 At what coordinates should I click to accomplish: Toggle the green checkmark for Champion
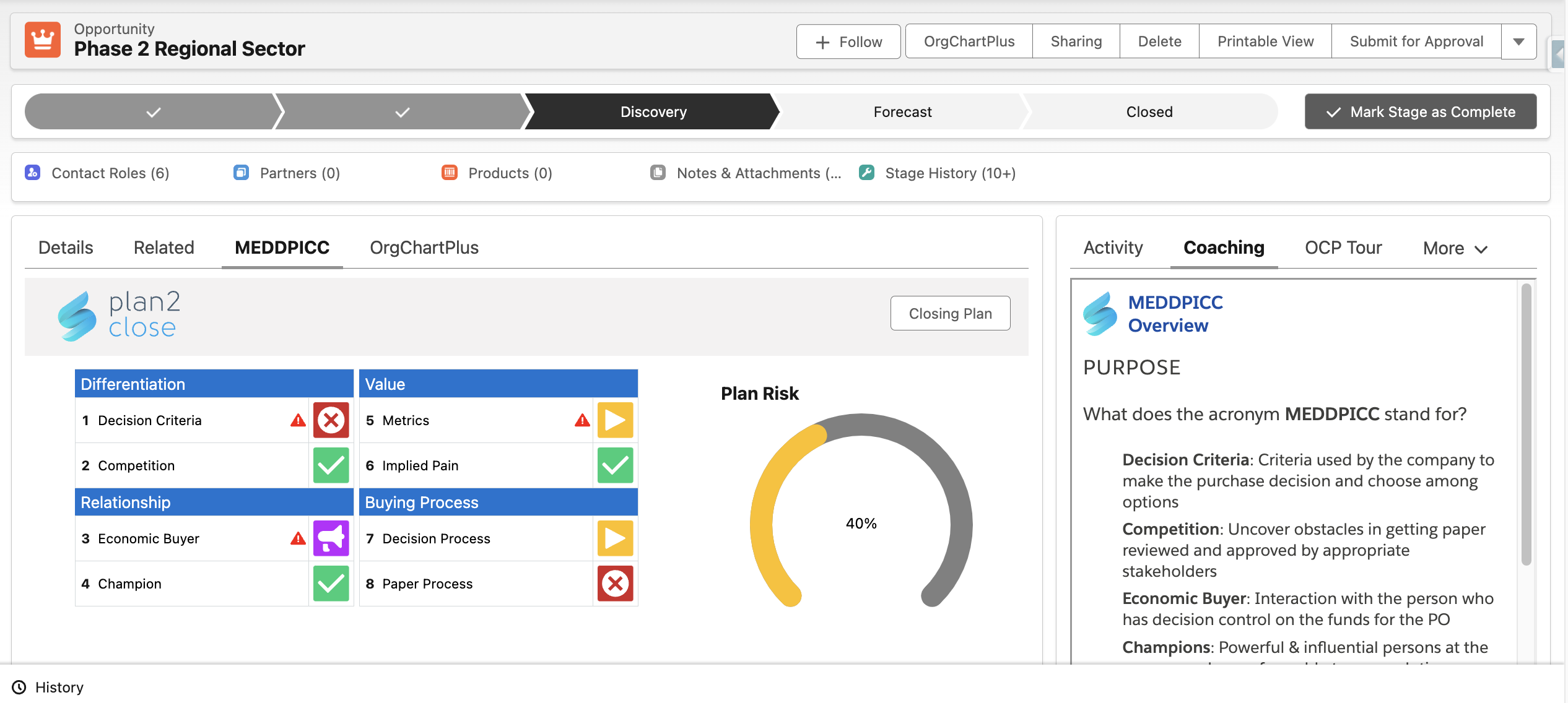click(x=331, y=584)
